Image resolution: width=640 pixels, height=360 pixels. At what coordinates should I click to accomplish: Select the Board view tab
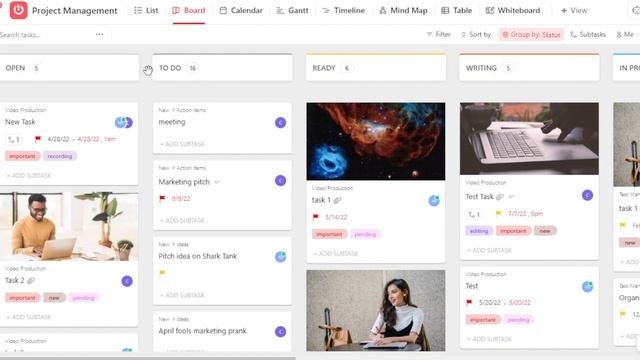click(x=189, y=11)
